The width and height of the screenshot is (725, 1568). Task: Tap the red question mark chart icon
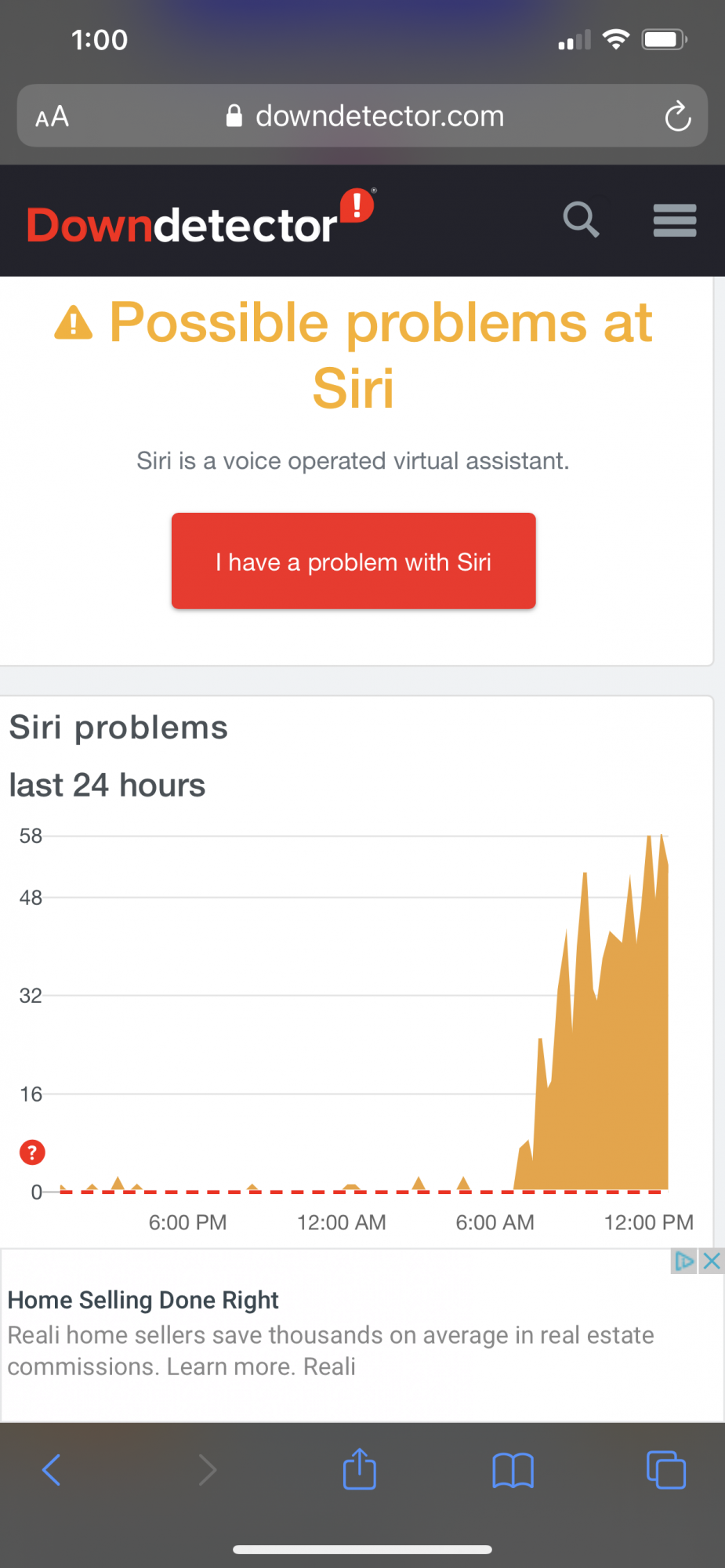(x=32, y=1152)
